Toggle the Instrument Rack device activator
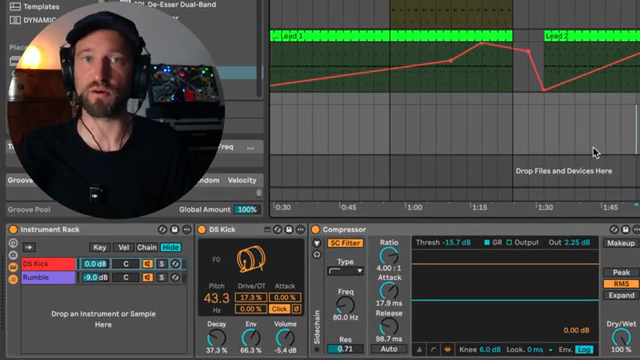 (x=13, y=230)
